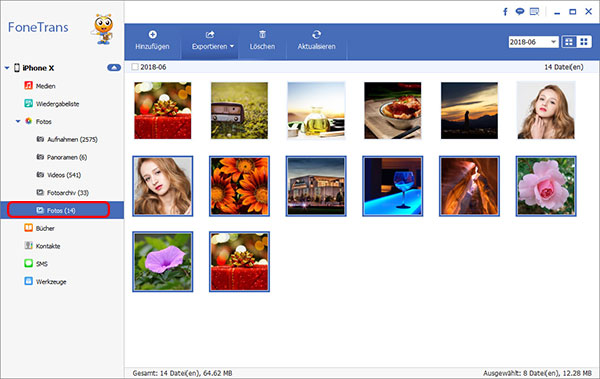Maximize the FoneTrans window

[x=573, y=12]
